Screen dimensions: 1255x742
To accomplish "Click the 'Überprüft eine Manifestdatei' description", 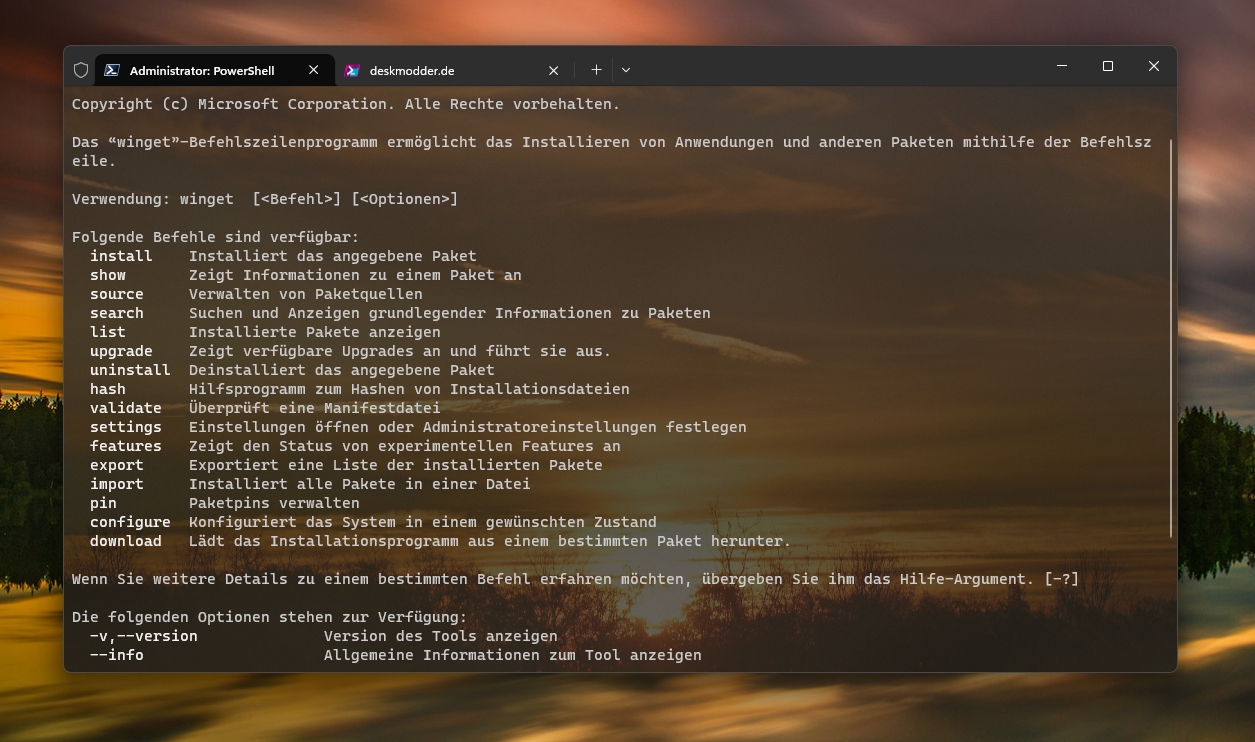I will coord(315,408).
